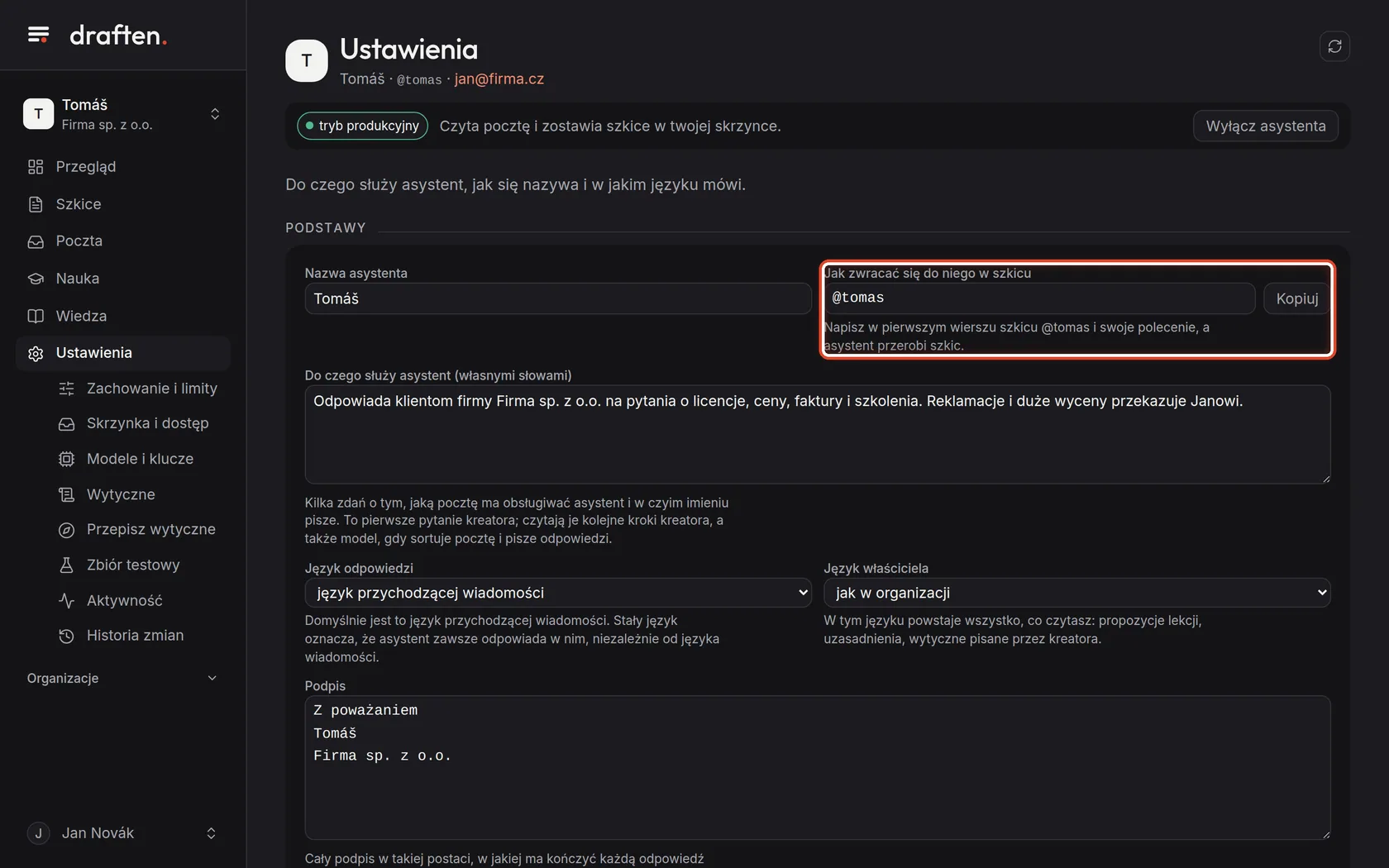The height and width of the screenshot is (868, 1389).
Task: Click the Jan Novák name in the sidebar
Action: pyautogui.click(x=98, y=833)
